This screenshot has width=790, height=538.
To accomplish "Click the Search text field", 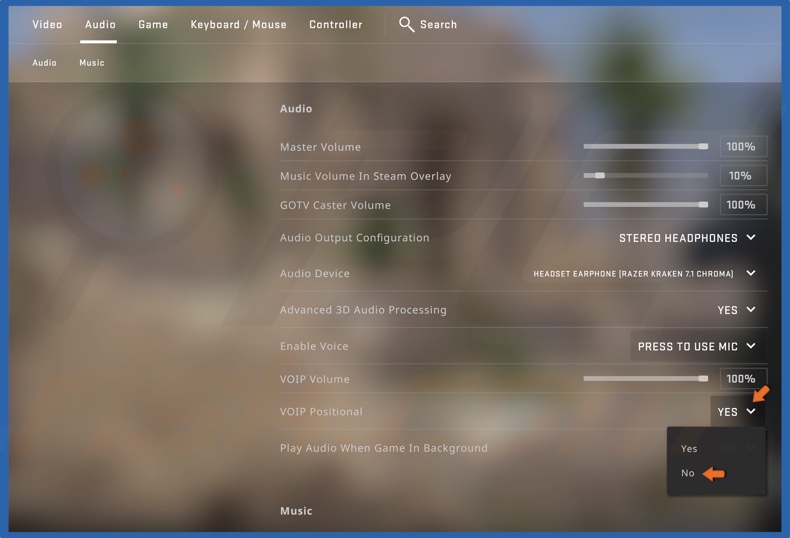I will pos(438,24).
